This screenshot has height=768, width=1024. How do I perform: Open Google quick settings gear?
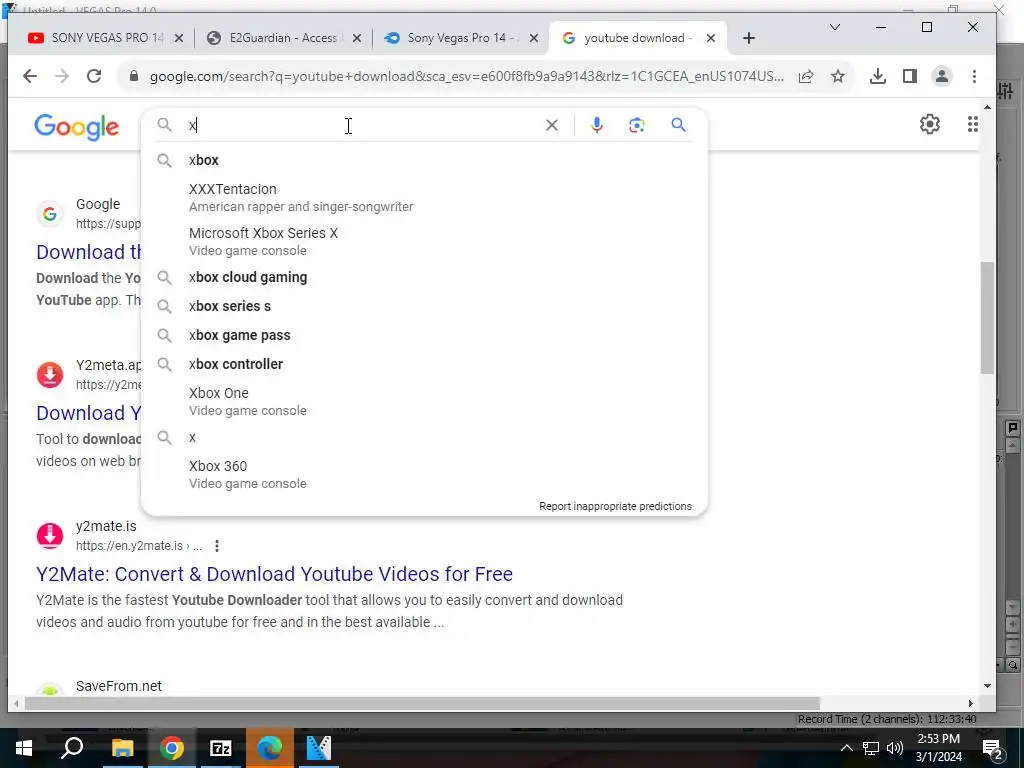929,124
